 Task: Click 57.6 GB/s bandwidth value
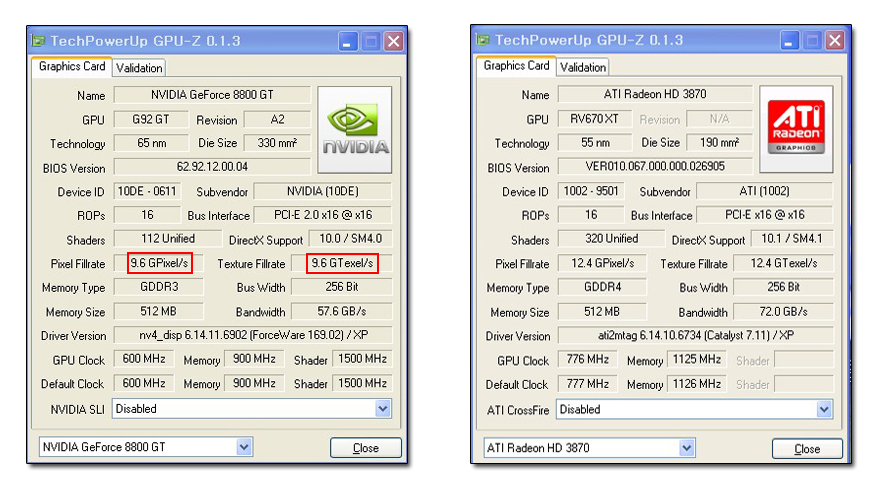[x=342, y=311]
